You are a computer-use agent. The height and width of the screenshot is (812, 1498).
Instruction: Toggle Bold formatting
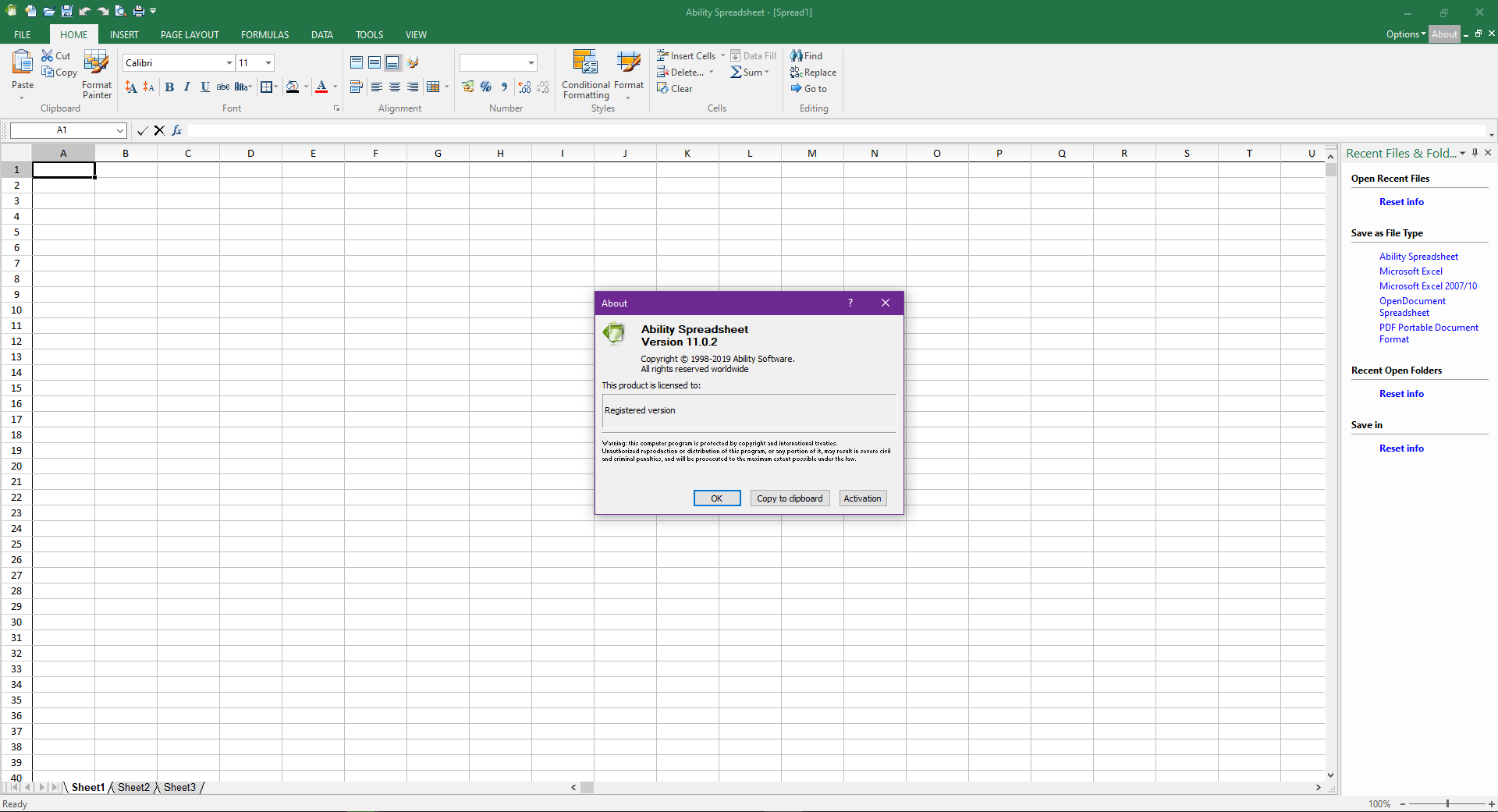click(169, 87)
